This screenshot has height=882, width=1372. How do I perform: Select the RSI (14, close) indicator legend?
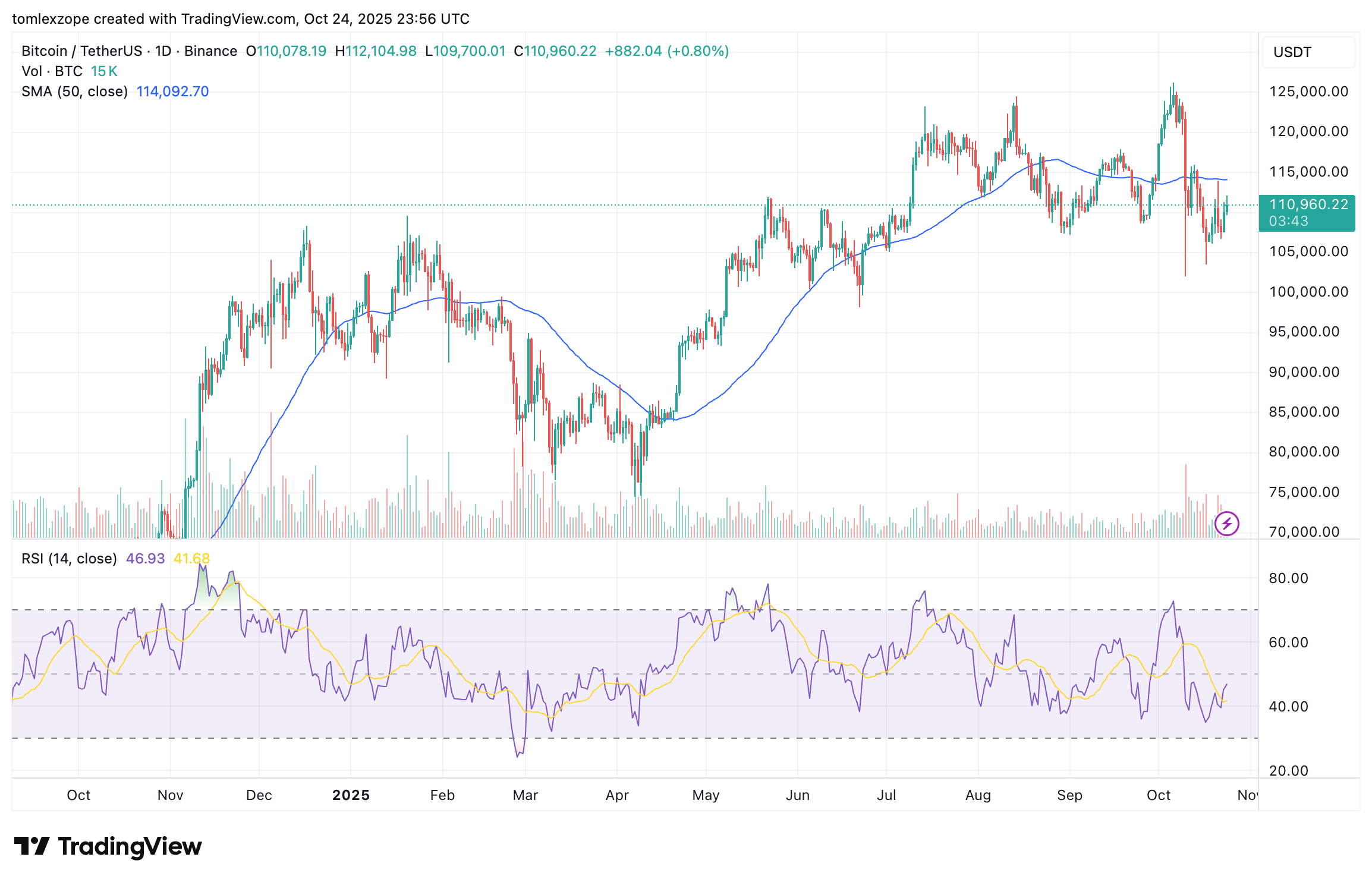[69, 559]
